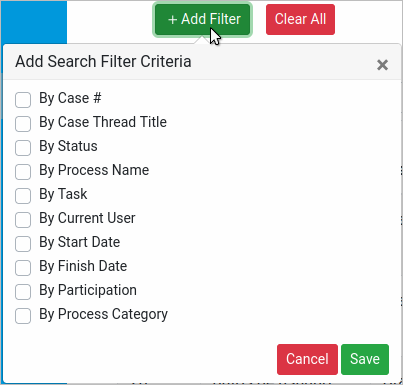Click the By Status label text
Image resolution: width=403 pixels, height=385 pixels.
[68, 146]
